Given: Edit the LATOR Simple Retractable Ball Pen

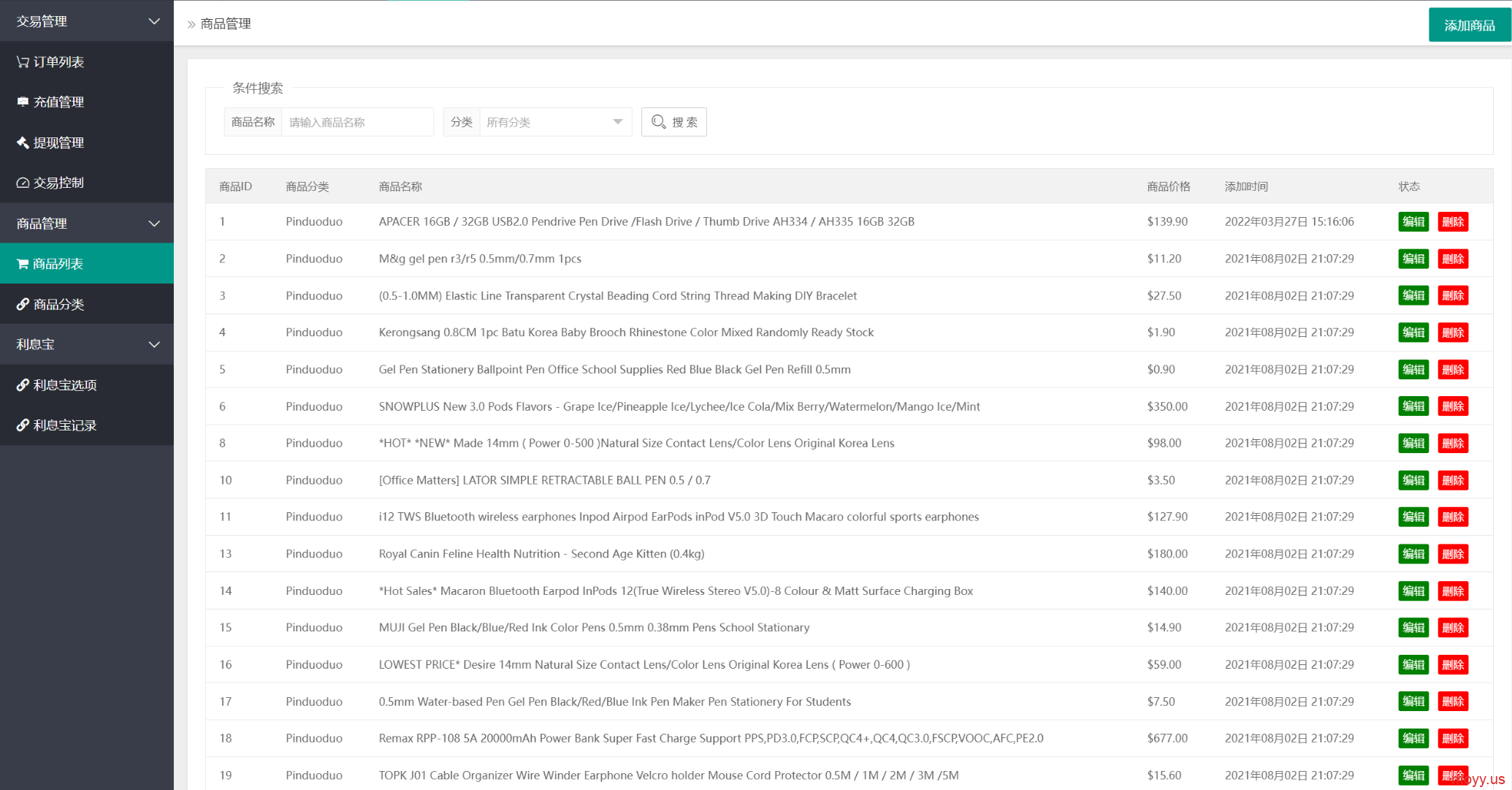Looking at the screenshot, I should [1413, 480].
